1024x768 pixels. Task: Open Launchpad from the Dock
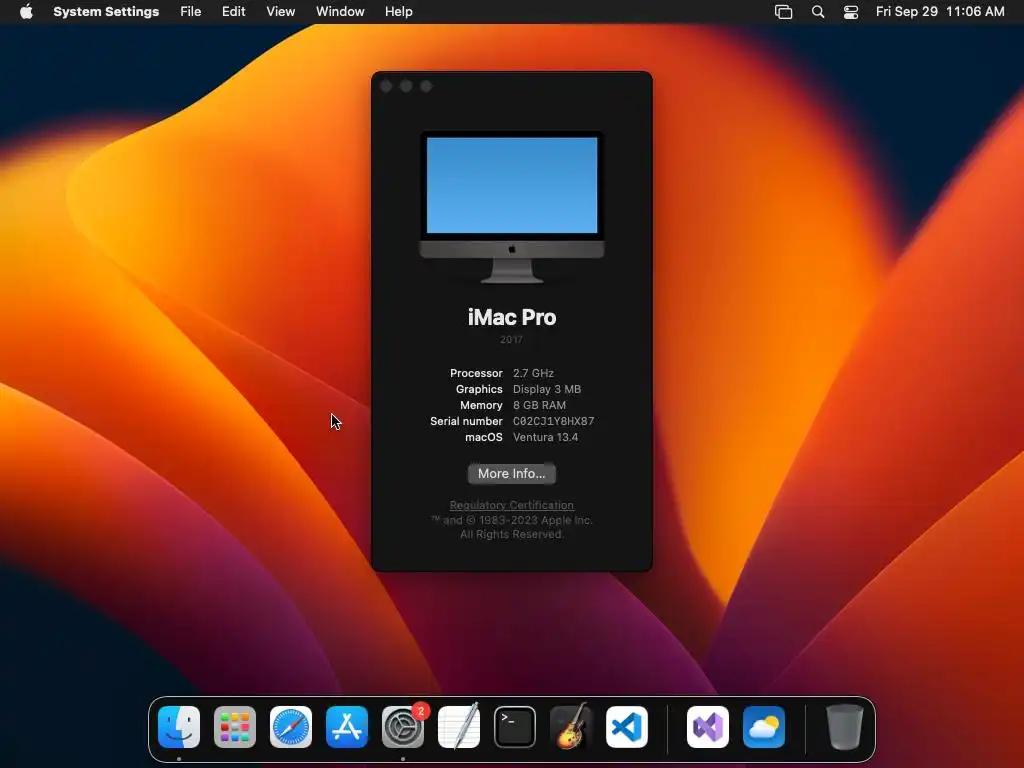[235, 727]
